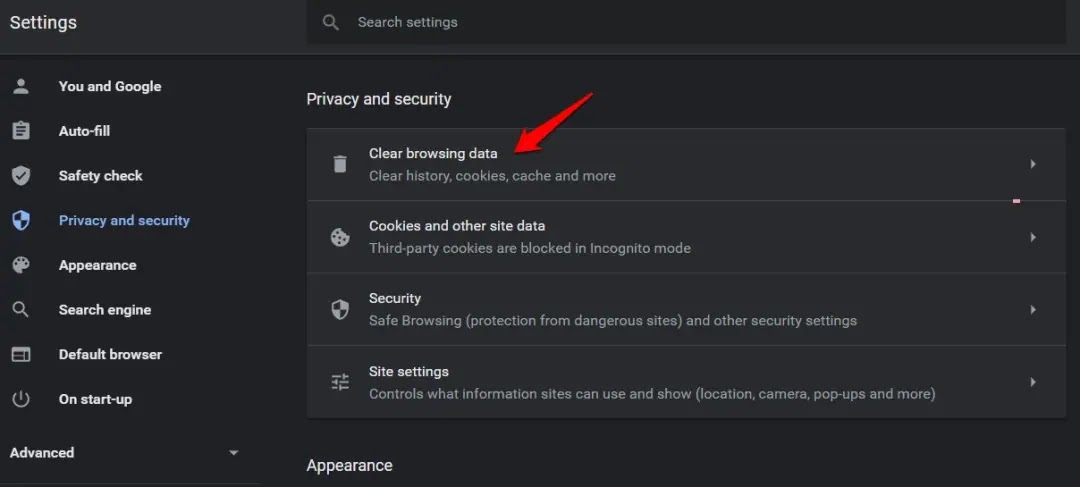
Task: Click the On start-up power icon
Action: pyautogui.click(x=21, y=399)
